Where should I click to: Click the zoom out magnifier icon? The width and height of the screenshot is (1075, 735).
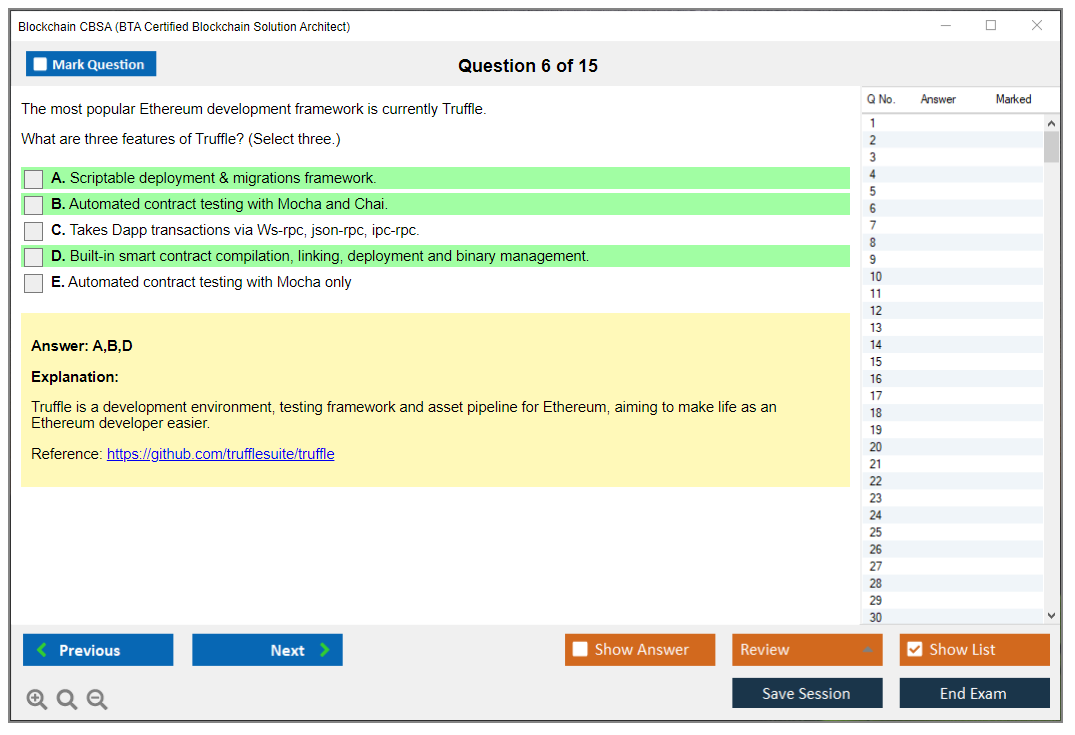[97, 700]
